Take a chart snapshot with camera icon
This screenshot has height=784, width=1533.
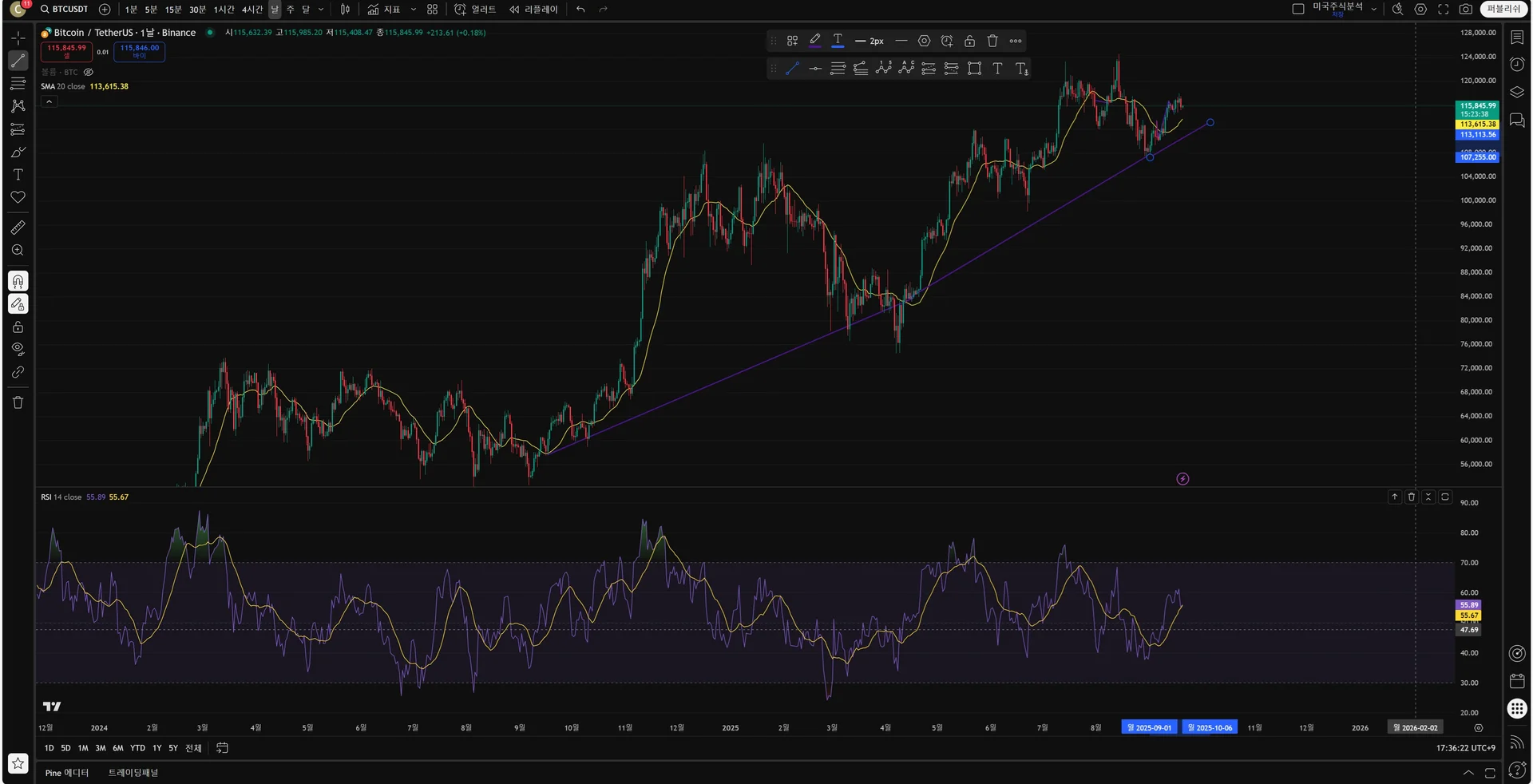[x=1466, y=10]
